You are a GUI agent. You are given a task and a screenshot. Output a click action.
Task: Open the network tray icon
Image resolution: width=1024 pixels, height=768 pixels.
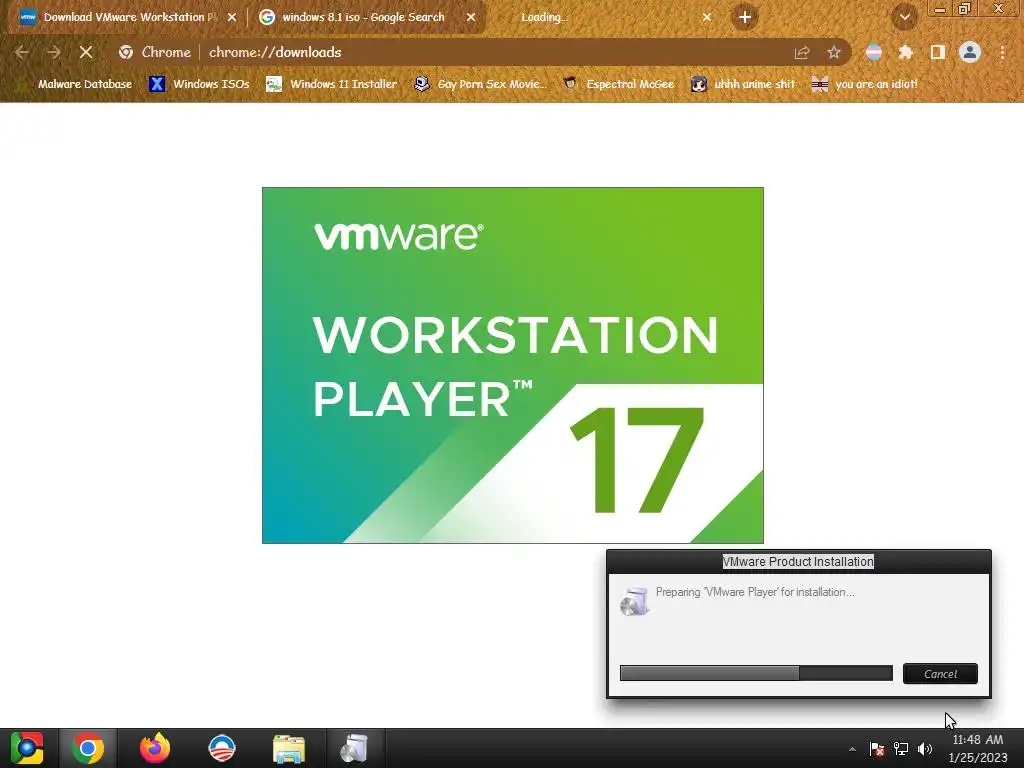click(x=901, y=749)
